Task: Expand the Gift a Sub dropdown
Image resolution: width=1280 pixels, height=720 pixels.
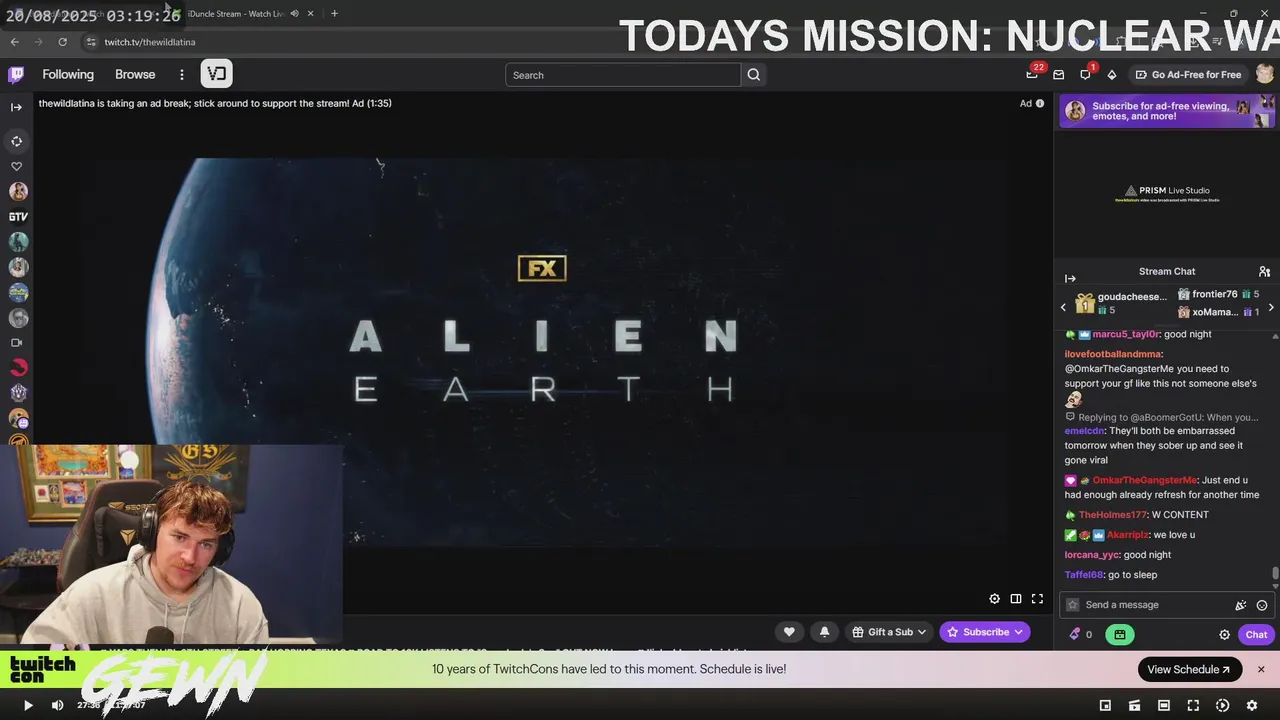Action: [889, 632]
